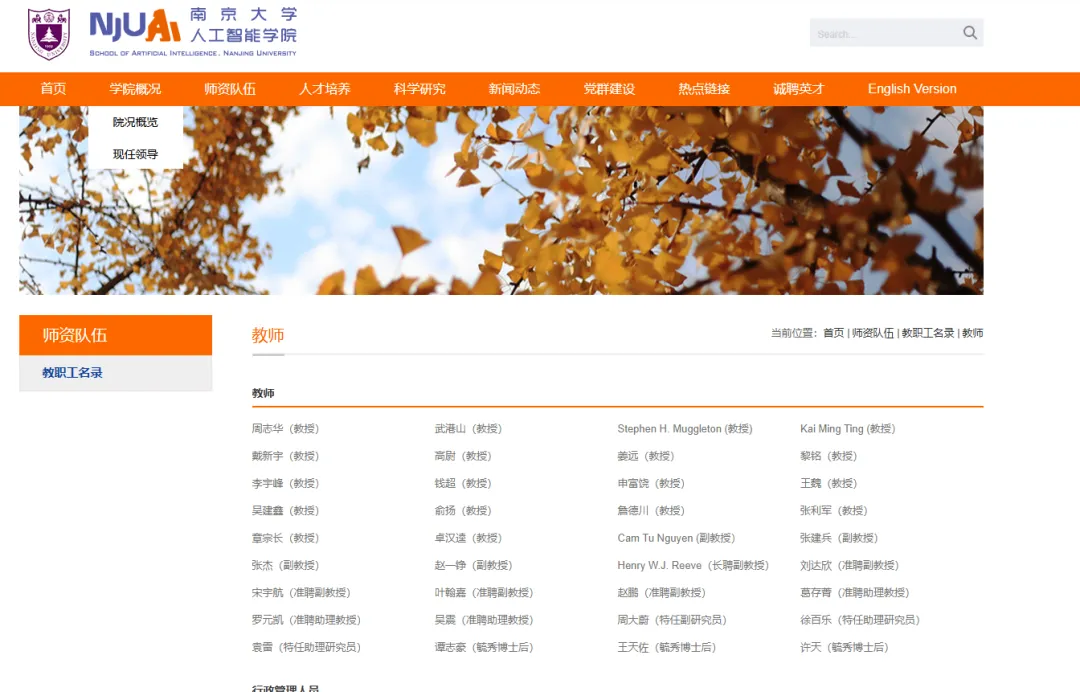Click the search magnifier icon

pyautogui.click(x=970, y=32)
